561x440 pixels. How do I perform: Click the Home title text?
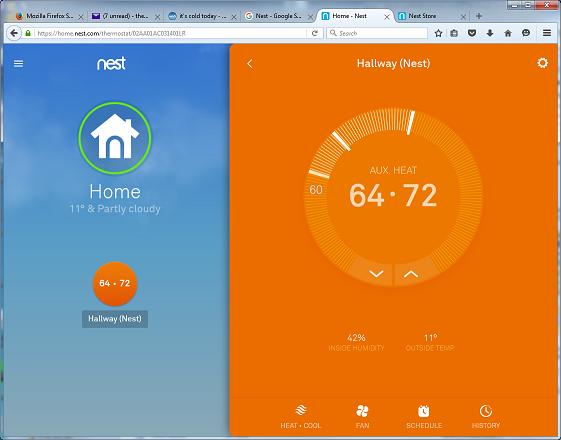[115, 191]
